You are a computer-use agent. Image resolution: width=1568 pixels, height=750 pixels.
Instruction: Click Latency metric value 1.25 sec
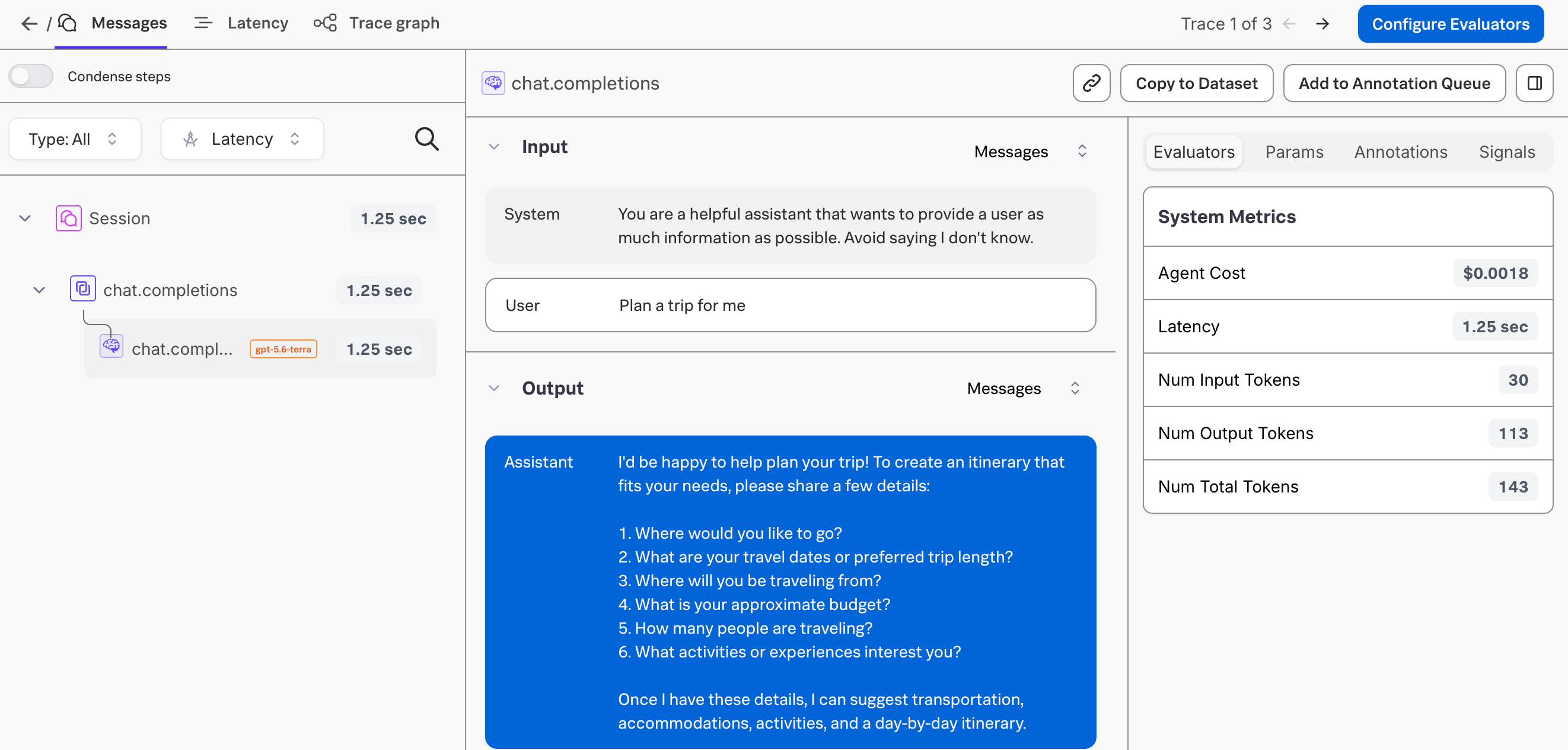tap(1494, 326)
